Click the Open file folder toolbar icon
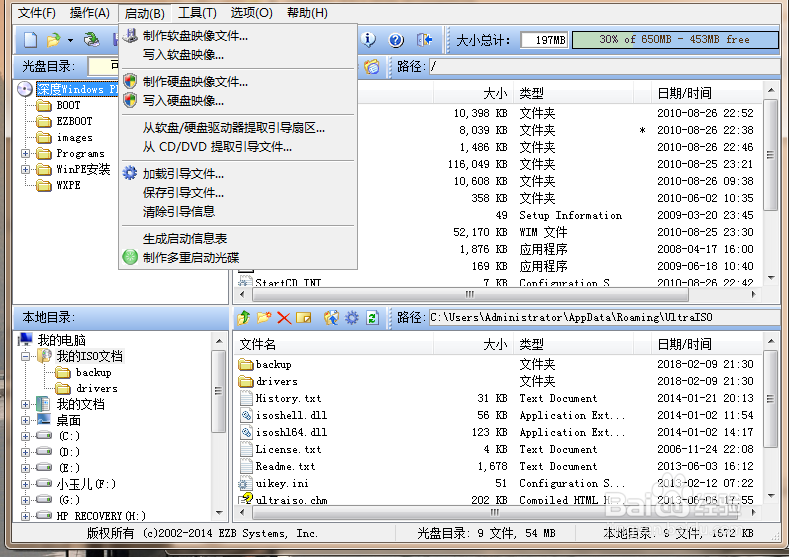This screenshot has width=789, height=557. click(53, 40)
